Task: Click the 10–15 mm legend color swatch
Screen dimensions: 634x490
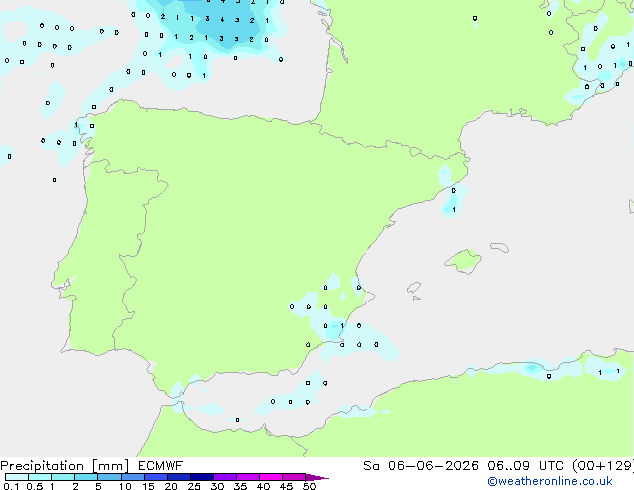Action: (x=133, y=477)
